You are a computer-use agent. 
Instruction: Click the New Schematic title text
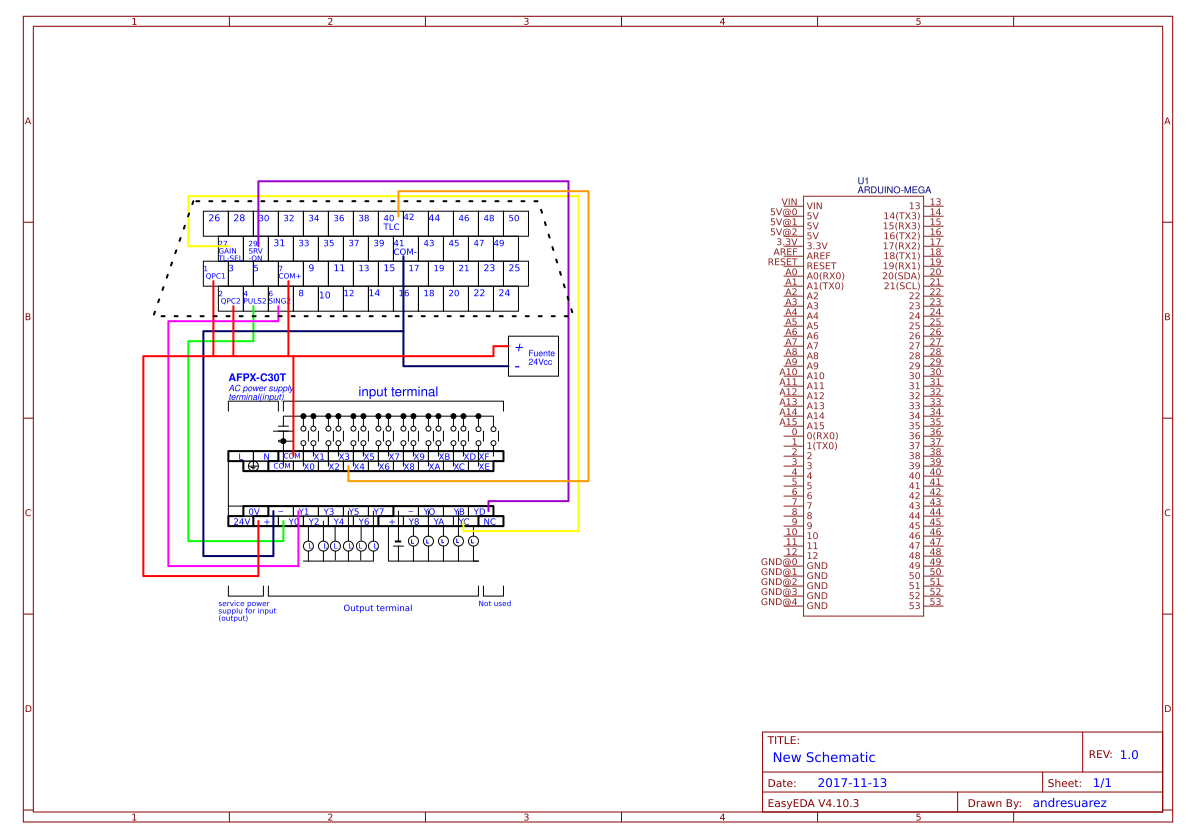[x=822, y=757]
